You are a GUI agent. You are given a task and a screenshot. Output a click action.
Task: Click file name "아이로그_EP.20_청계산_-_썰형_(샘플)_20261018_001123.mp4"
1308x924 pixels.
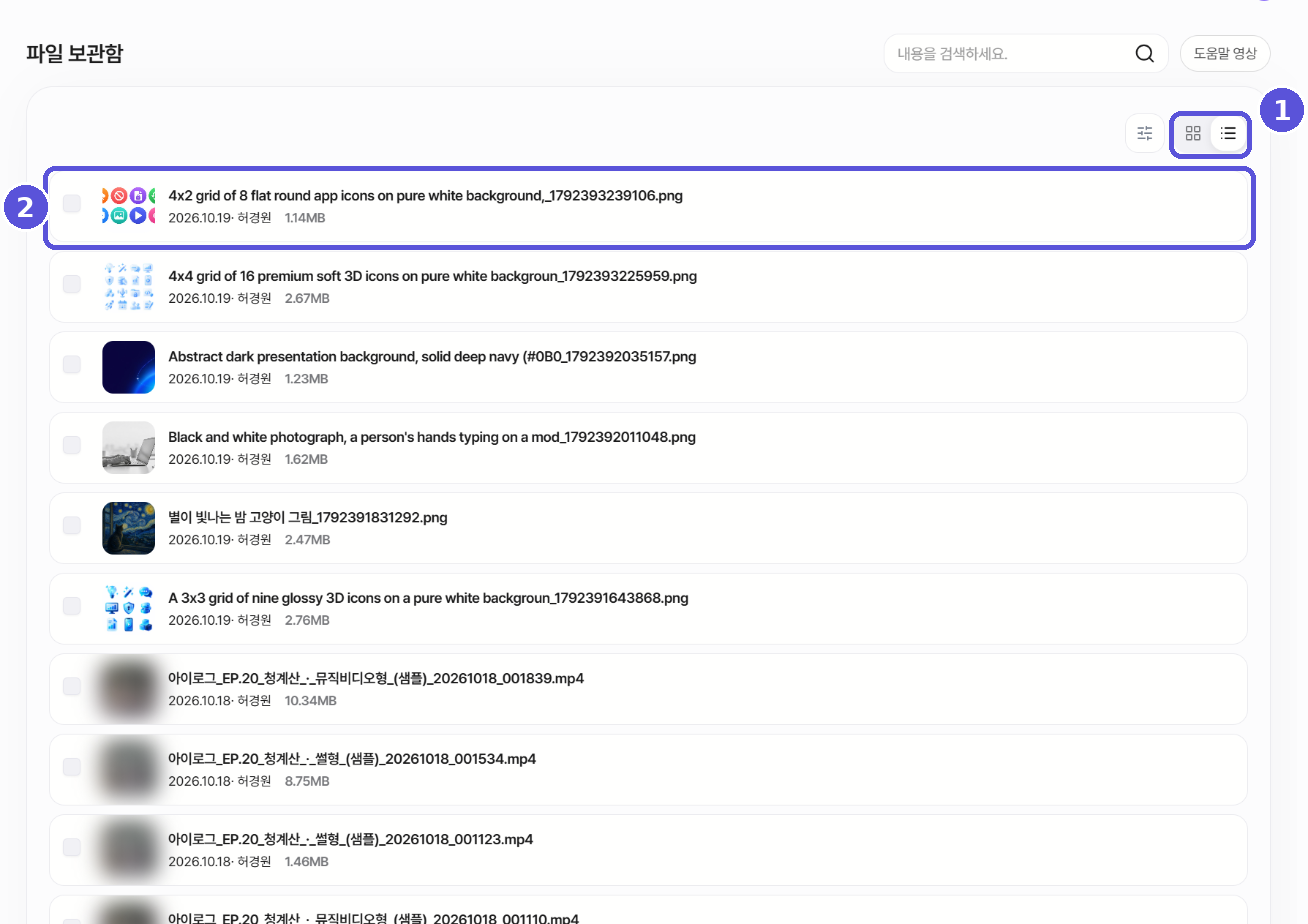(x=351, y=840)
